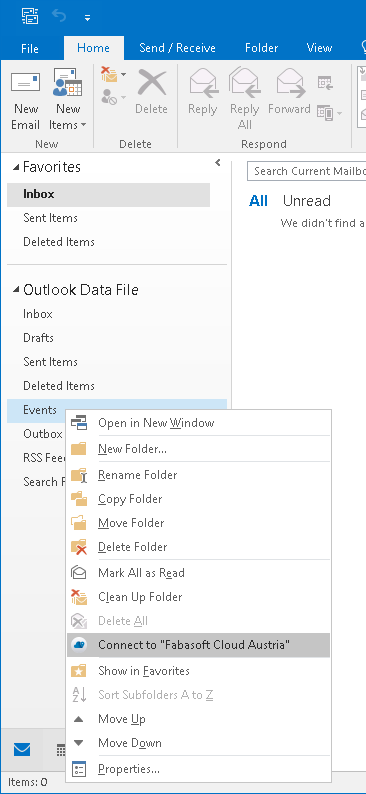
Task: Select Sent Items under Favorites
Action: tap(50, 218)
